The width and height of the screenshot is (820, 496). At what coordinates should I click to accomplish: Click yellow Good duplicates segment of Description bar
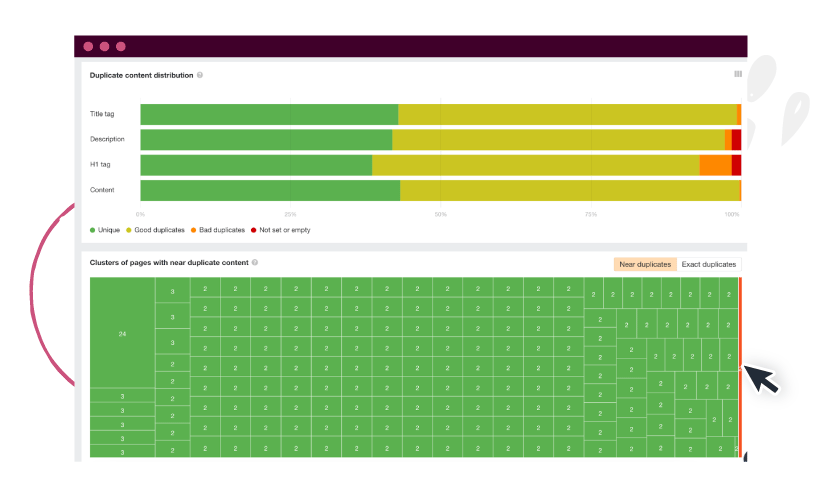click(x=558, y=140)
